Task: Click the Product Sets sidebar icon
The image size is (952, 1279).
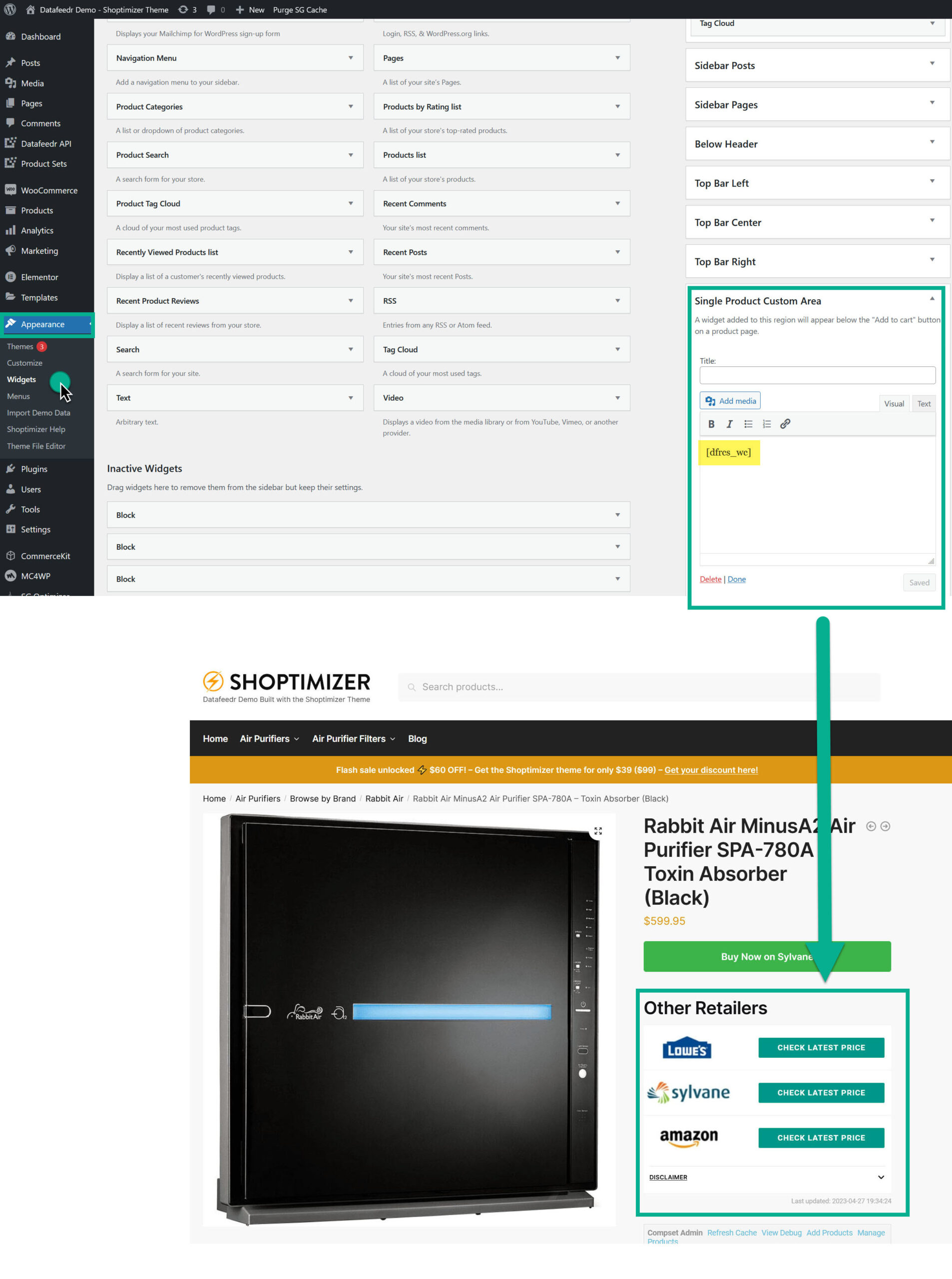Action: coord(10,163)
